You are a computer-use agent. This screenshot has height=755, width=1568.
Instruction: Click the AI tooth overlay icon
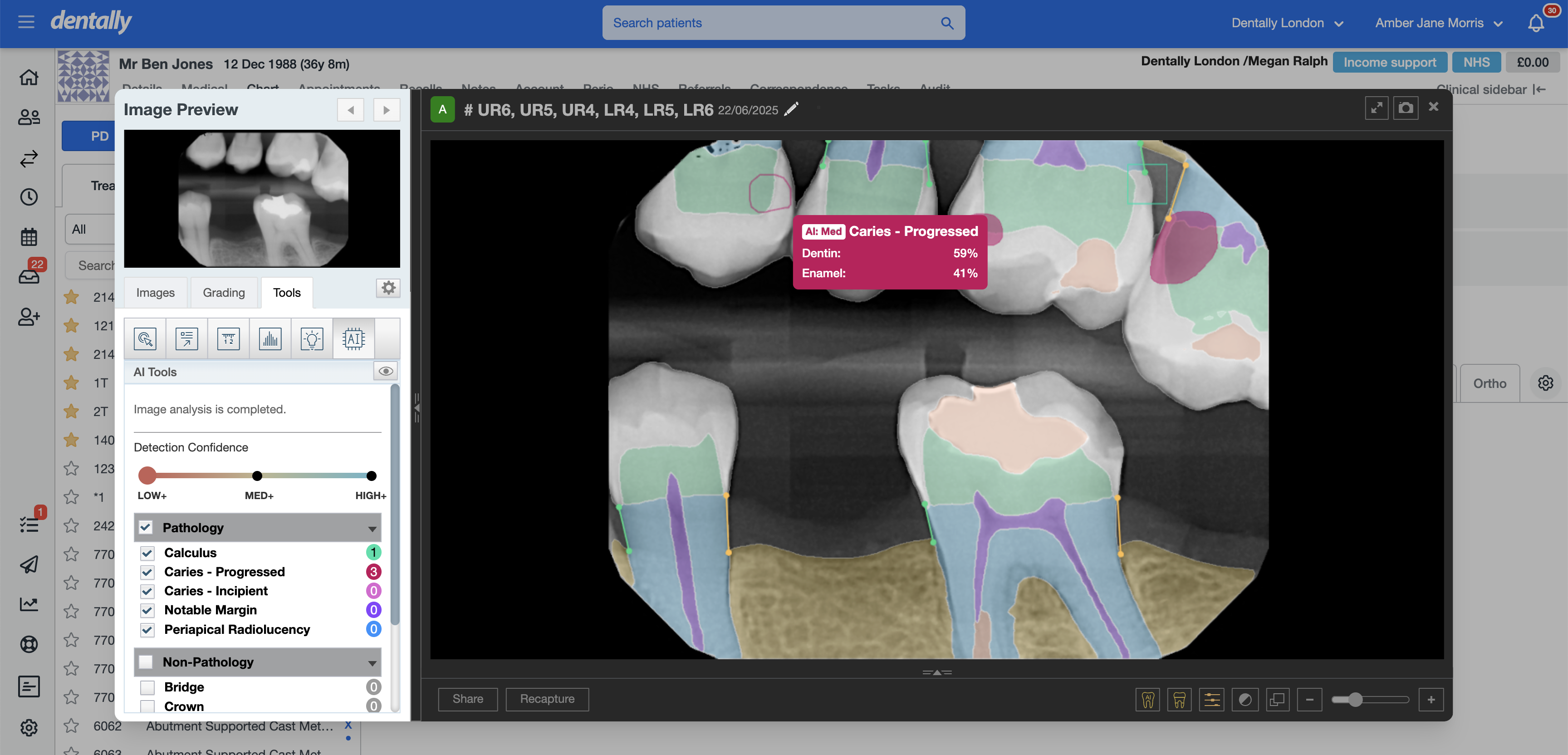1147,700
